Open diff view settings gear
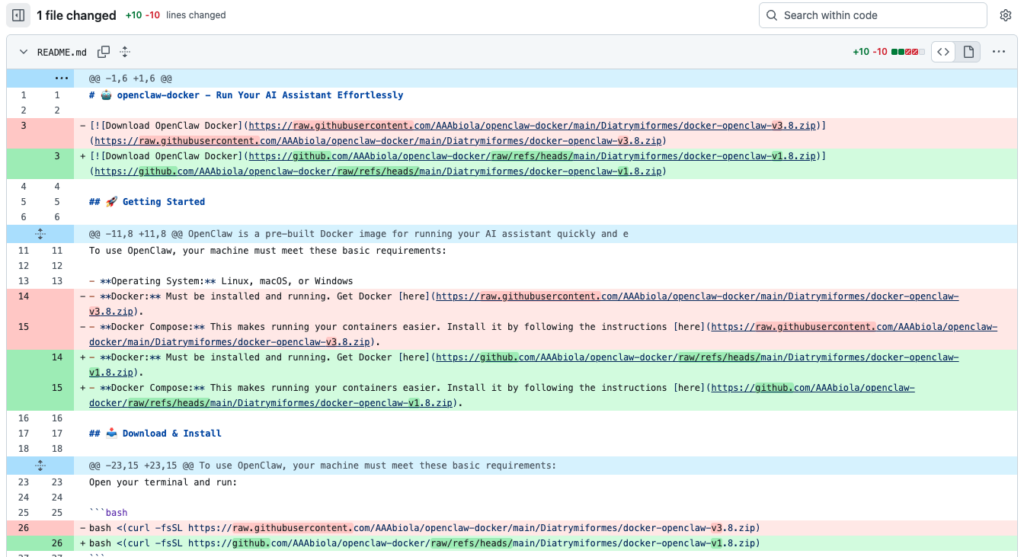 1005,15
